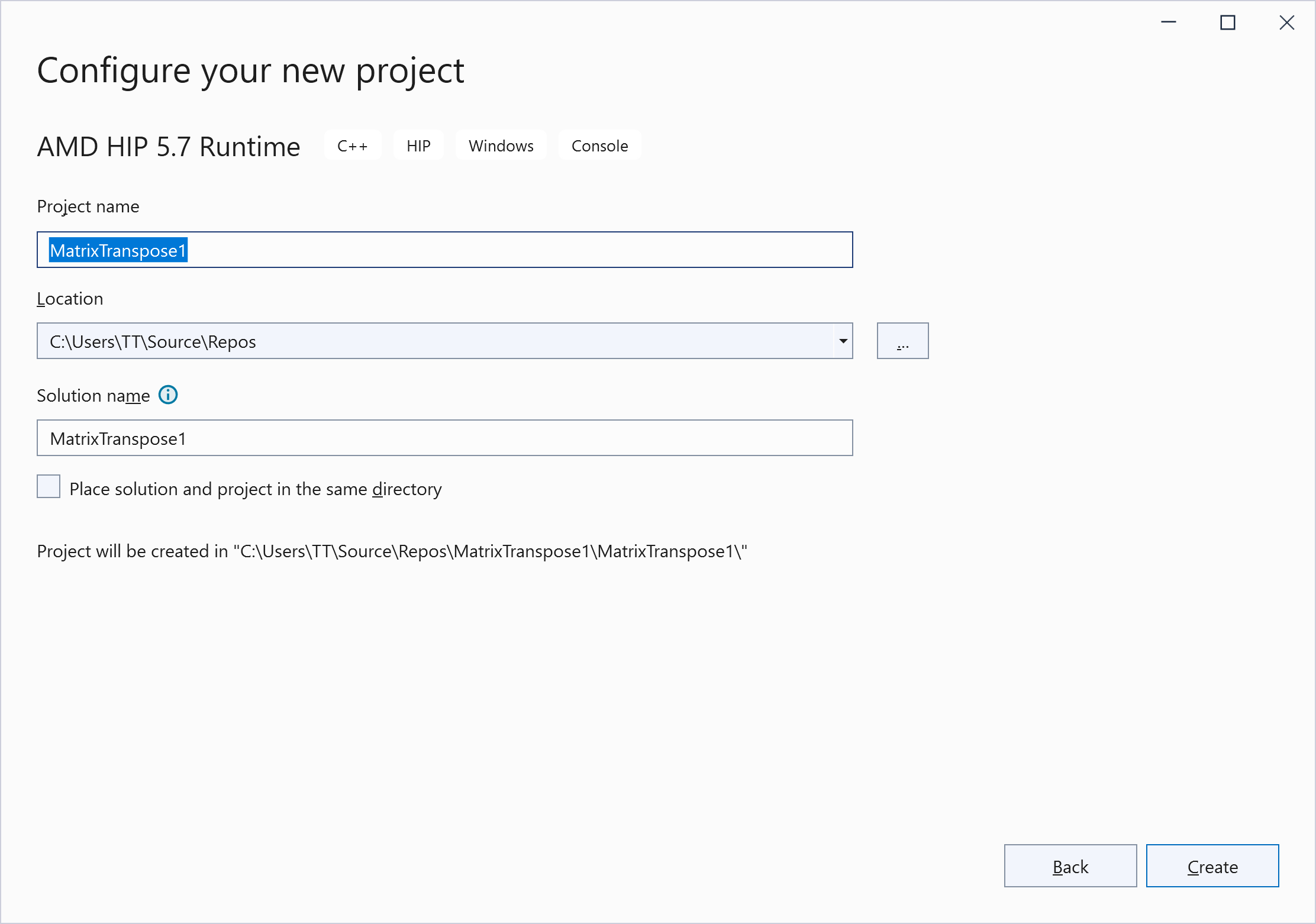Viewport: 1316px width, 924px height.
Task: Click inside the Location path combo box
Action: point(435,341)
